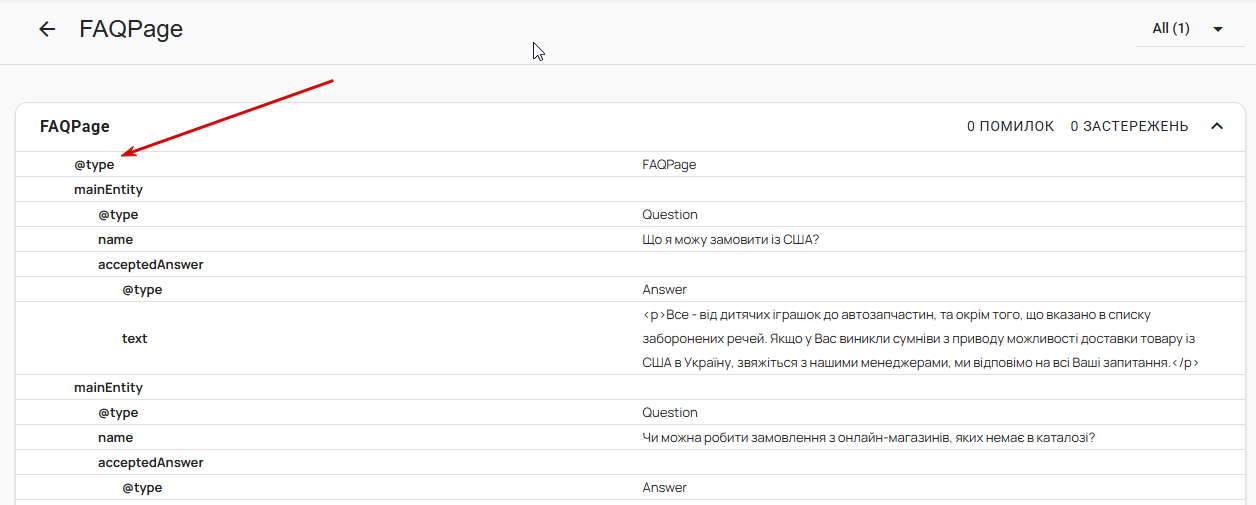This screenshot has height=505, width=1256.
Task: Select the first mainEntity row
Action: [108, 190]
